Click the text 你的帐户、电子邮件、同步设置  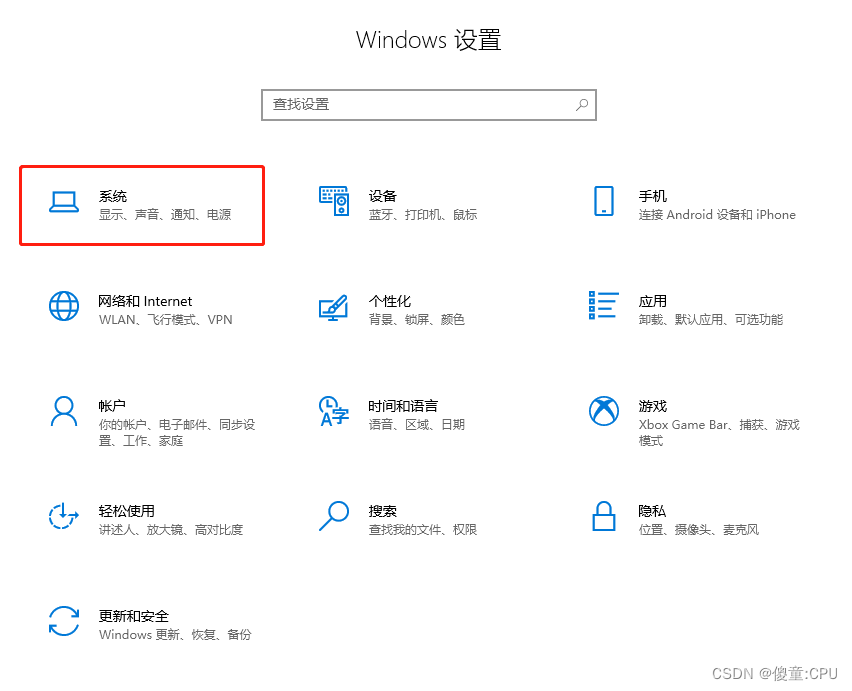[x=177, y=432]
